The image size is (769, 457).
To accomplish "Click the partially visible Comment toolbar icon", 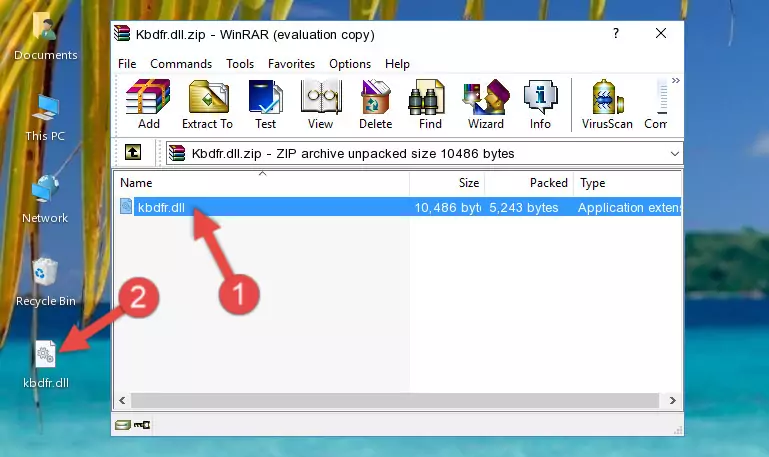I will [x=656, y=104].
